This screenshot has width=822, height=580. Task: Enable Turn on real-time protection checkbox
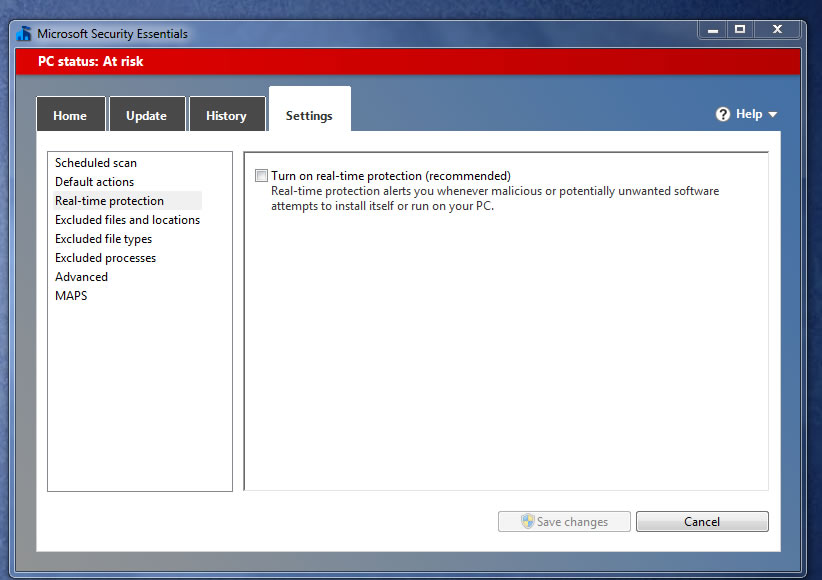pyautogui.click(x=261, y=176)
